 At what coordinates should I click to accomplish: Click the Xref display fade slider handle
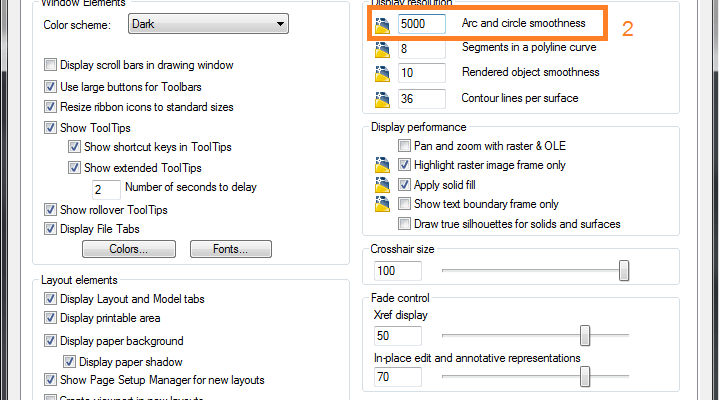[585, 336]
